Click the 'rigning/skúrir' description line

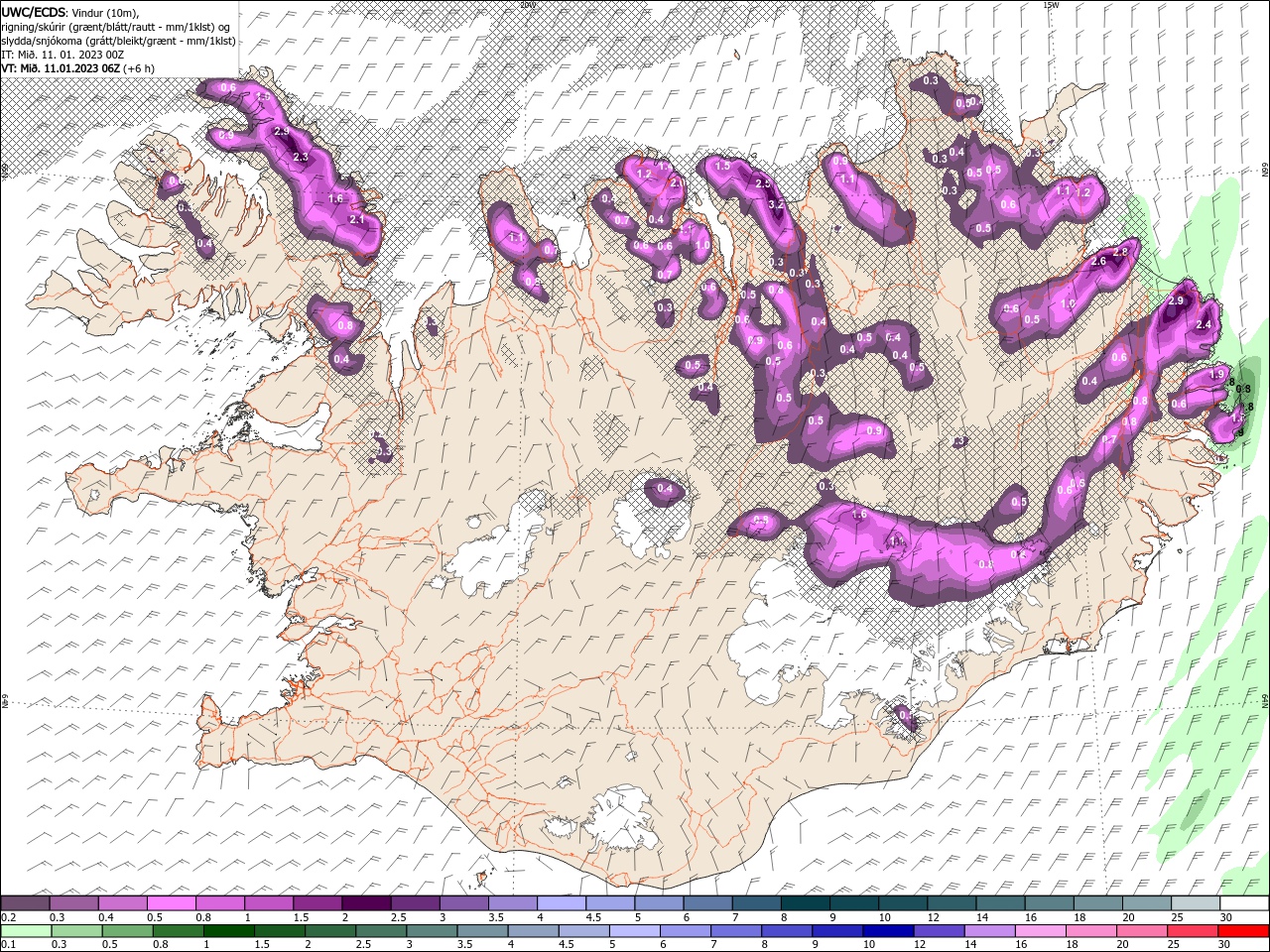116,27
